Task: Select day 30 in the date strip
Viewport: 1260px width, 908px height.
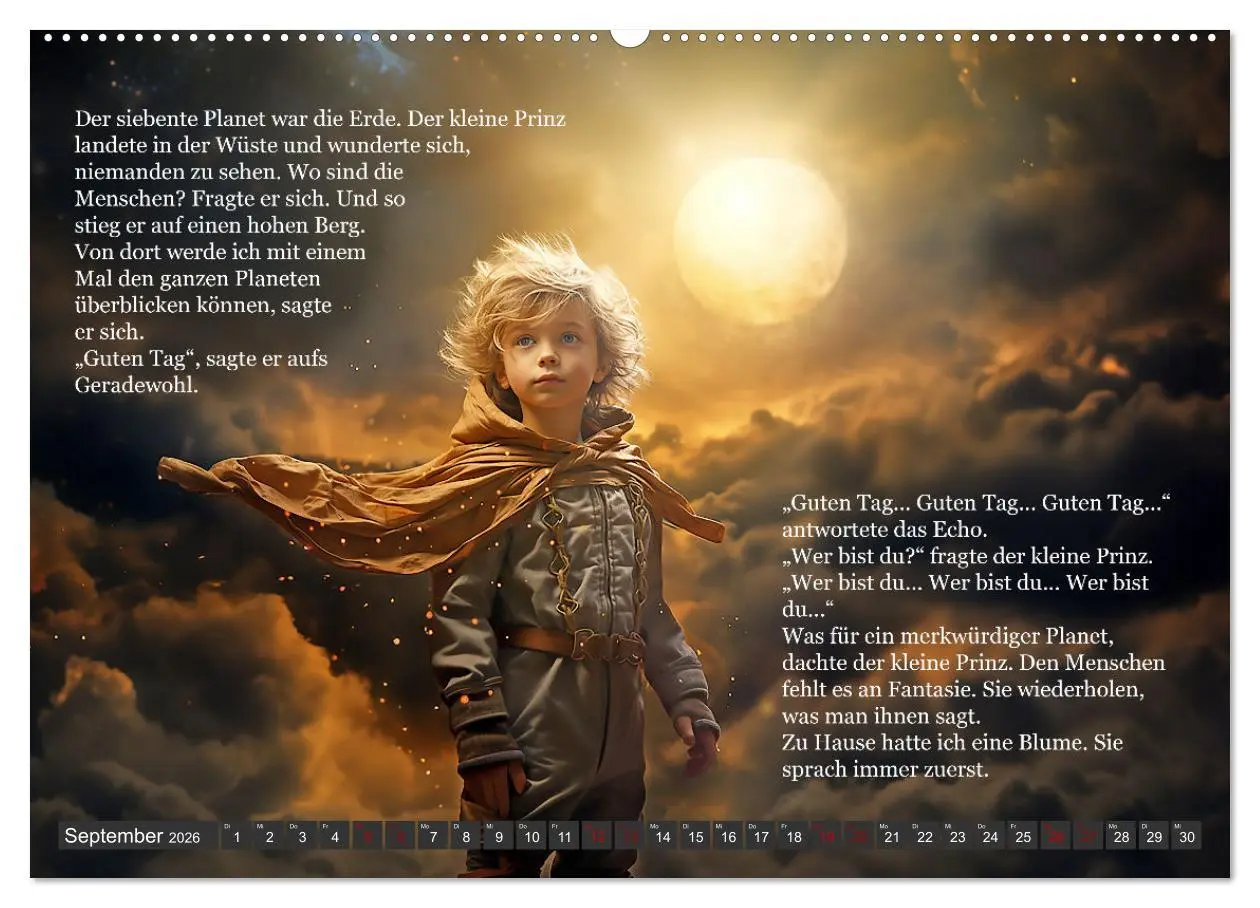Action: (x=1187, y=837)
